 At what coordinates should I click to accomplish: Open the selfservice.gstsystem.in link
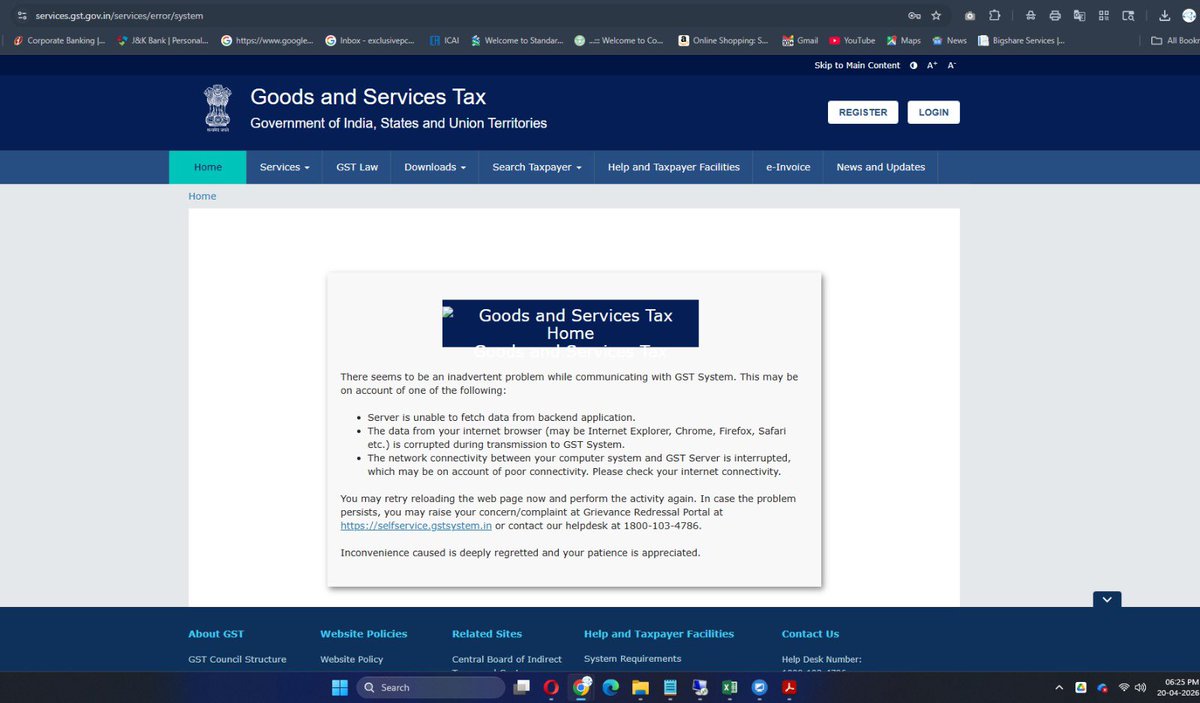[416, 526]
